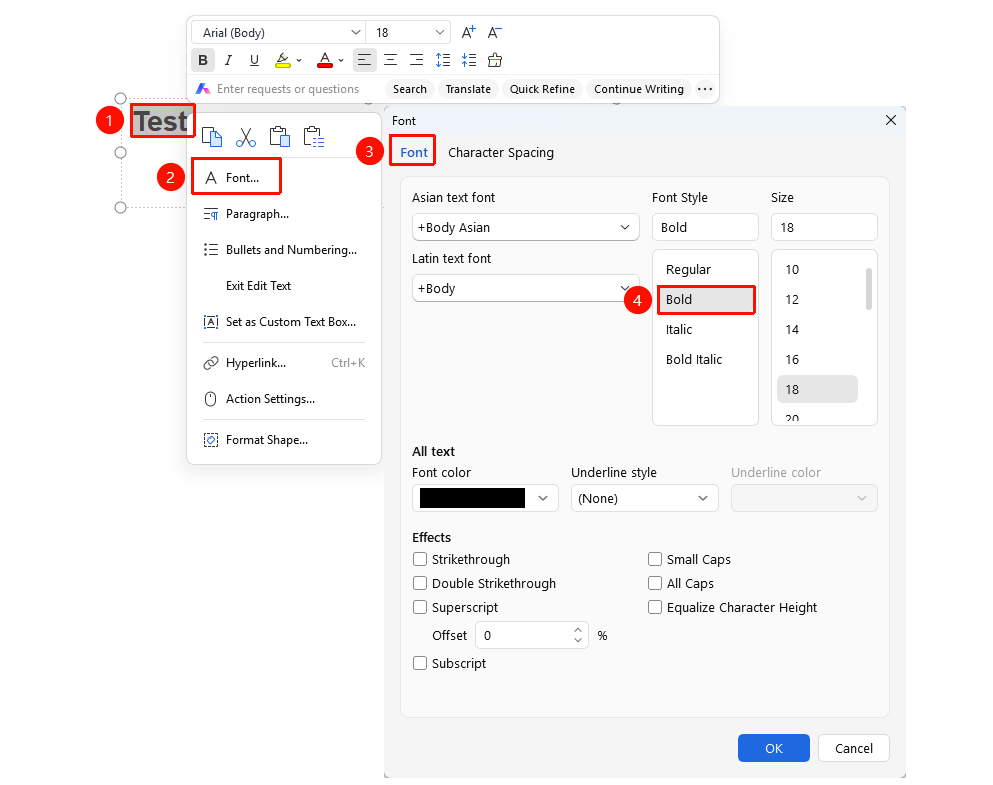The width and height of the screenshot is (993, 785).
Task: Check the Subscript option
Action: (x=420, y=663)
